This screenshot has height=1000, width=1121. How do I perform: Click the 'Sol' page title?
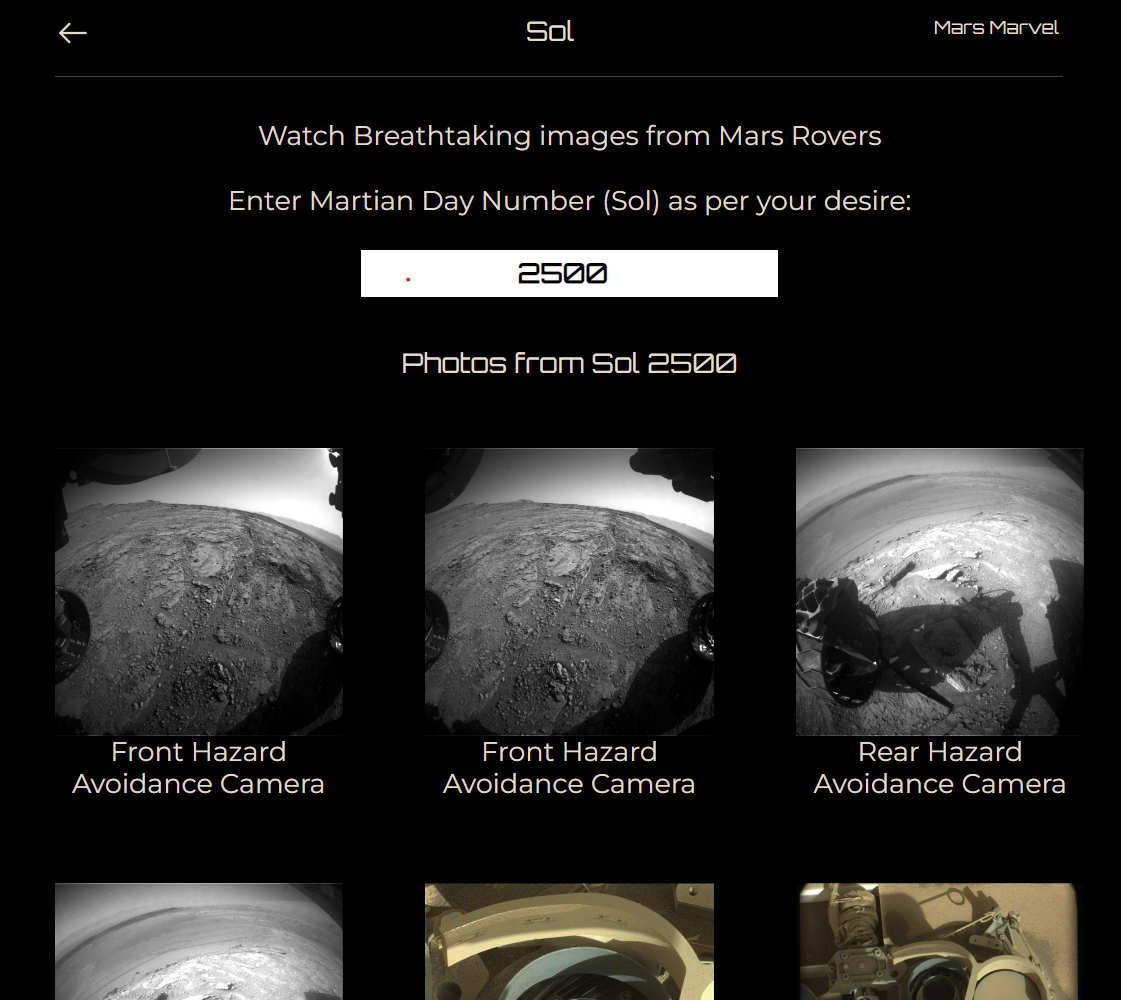550,31
